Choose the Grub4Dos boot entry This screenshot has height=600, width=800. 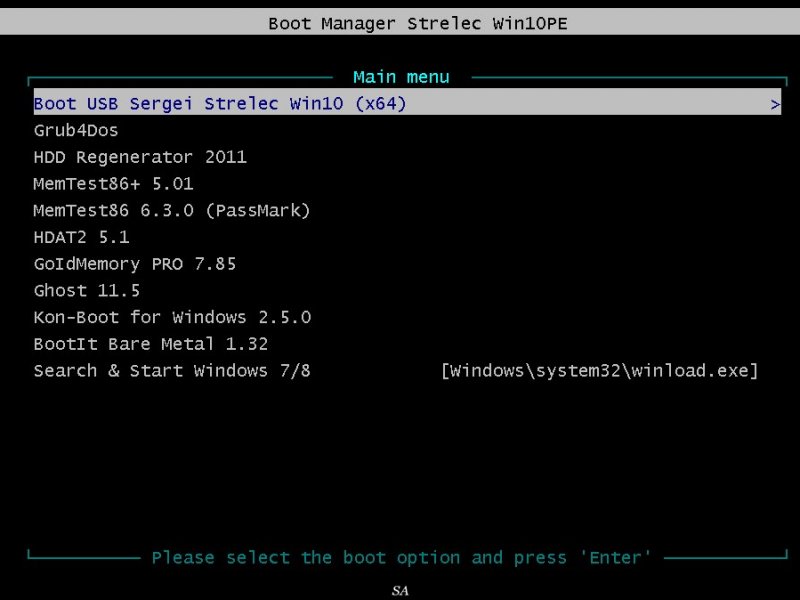click(x=76, y=130)
